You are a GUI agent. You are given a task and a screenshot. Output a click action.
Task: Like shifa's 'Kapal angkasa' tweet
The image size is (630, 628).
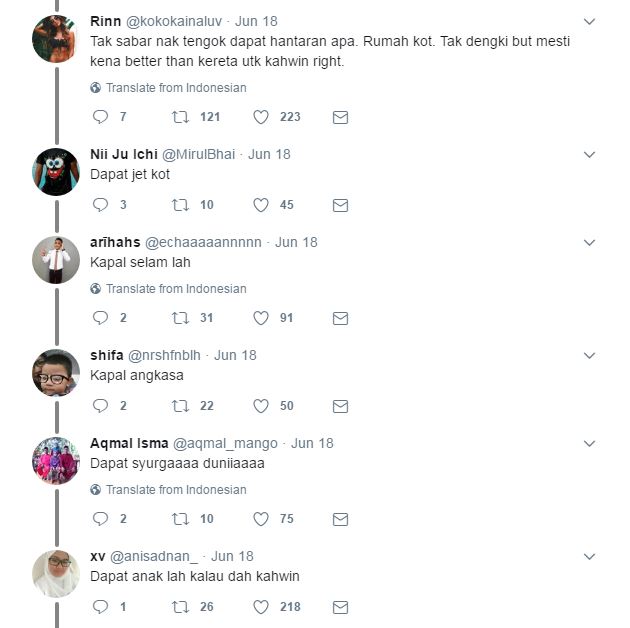pos(261,406)
